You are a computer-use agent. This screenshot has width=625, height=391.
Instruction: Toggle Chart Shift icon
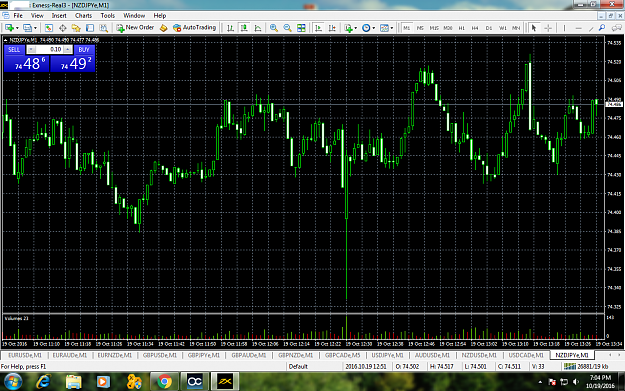coord(332,28)
